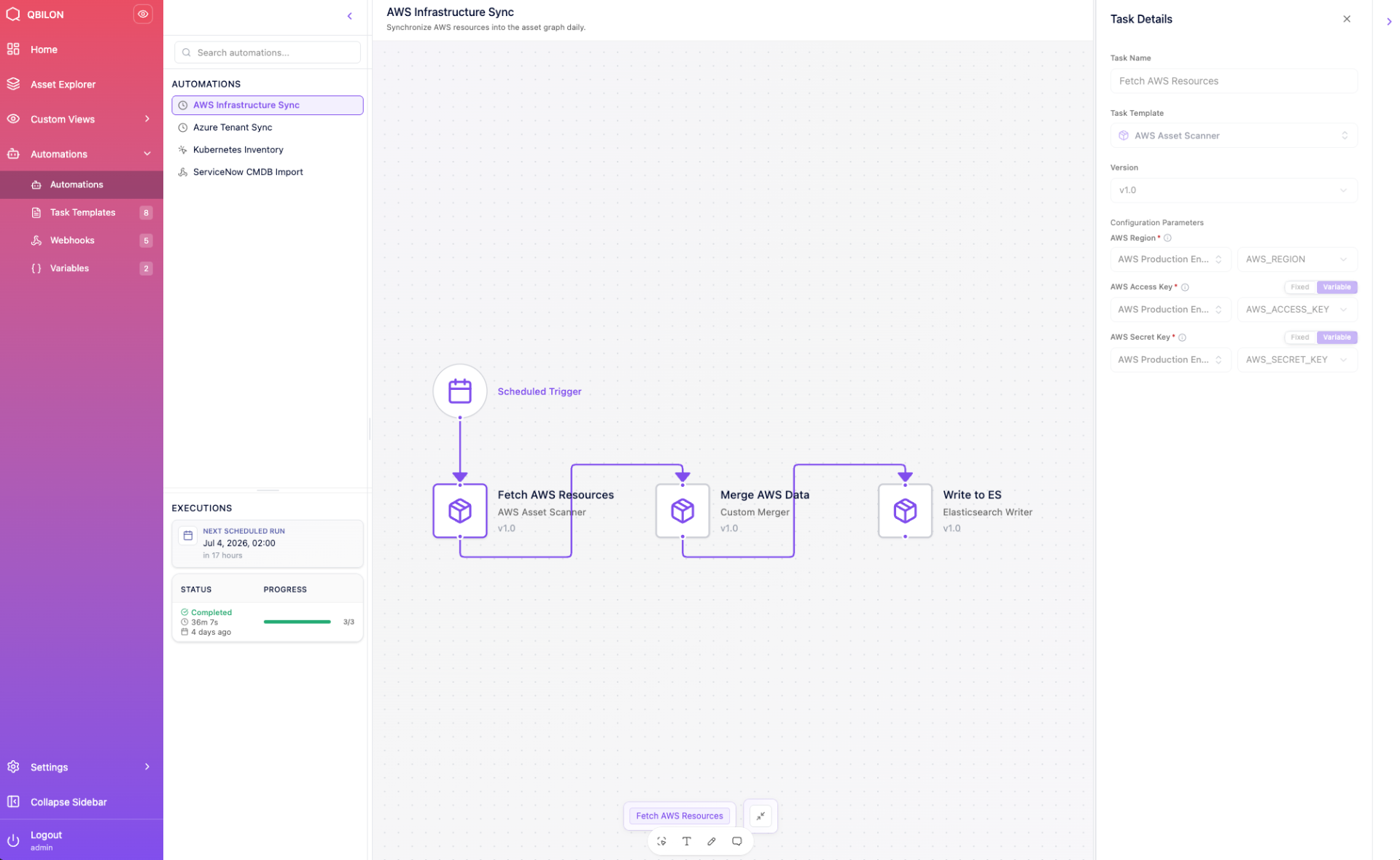This screenshot has height=860, width=1400.
Task: Click the Settings gear icon
Action: [13, 767]
